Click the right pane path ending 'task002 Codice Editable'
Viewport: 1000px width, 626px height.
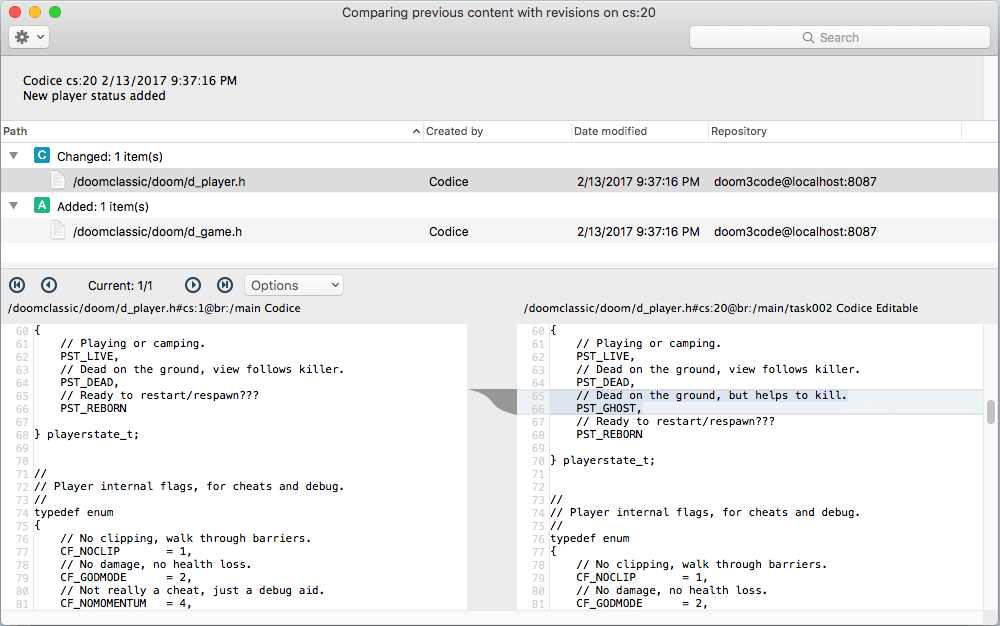click(x=721, y=308)
